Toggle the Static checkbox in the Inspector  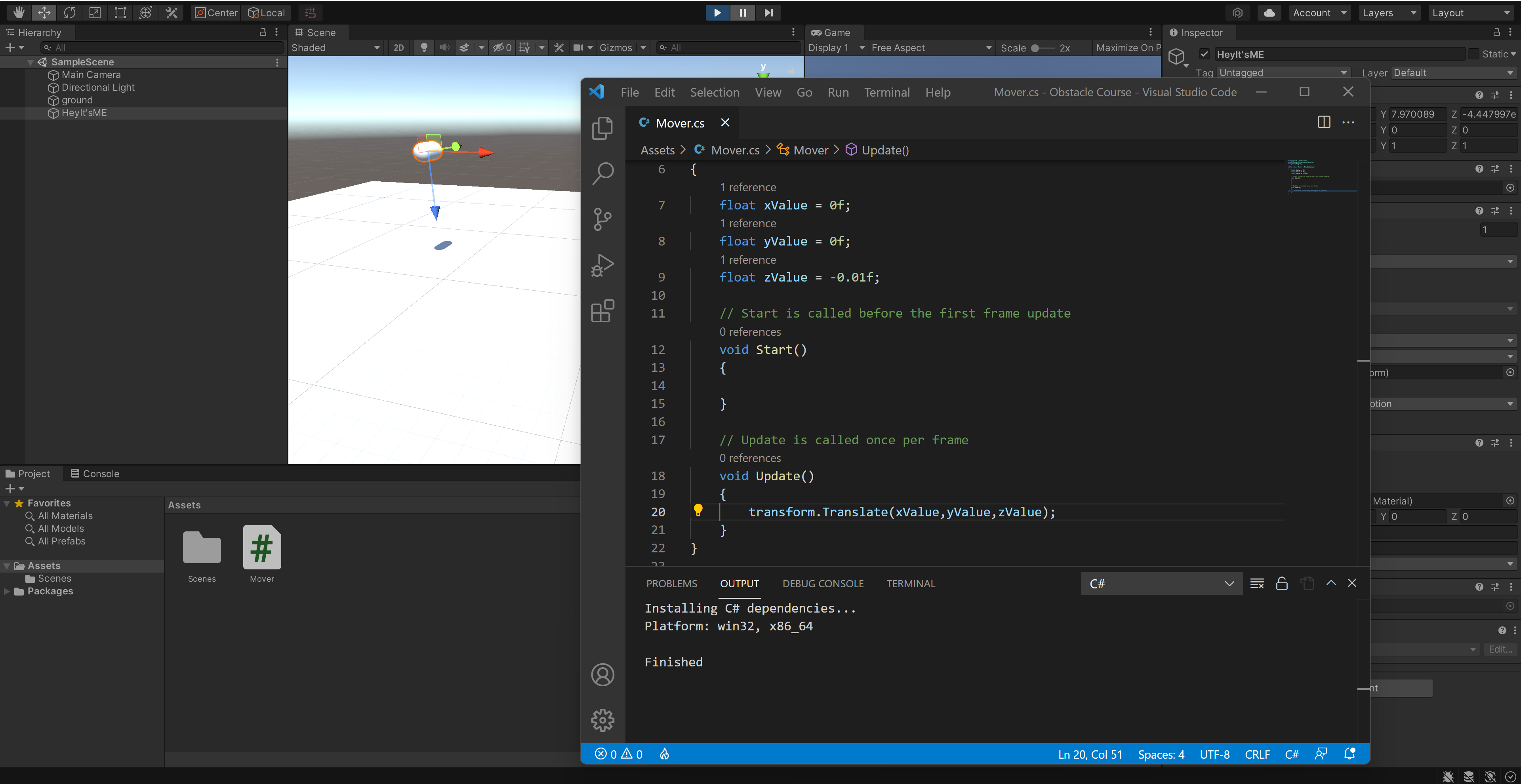tap(1474, 54)
